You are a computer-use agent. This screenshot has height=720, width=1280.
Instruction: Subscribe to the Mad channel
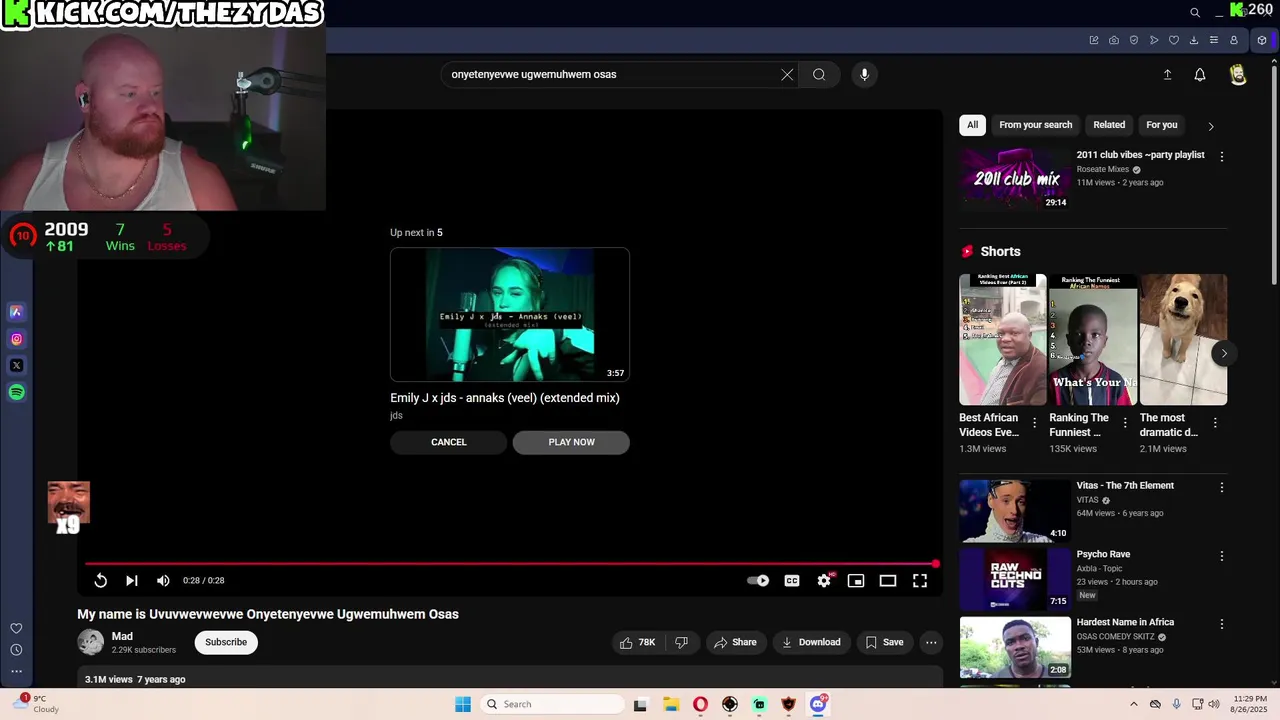(x=226, y=642)
